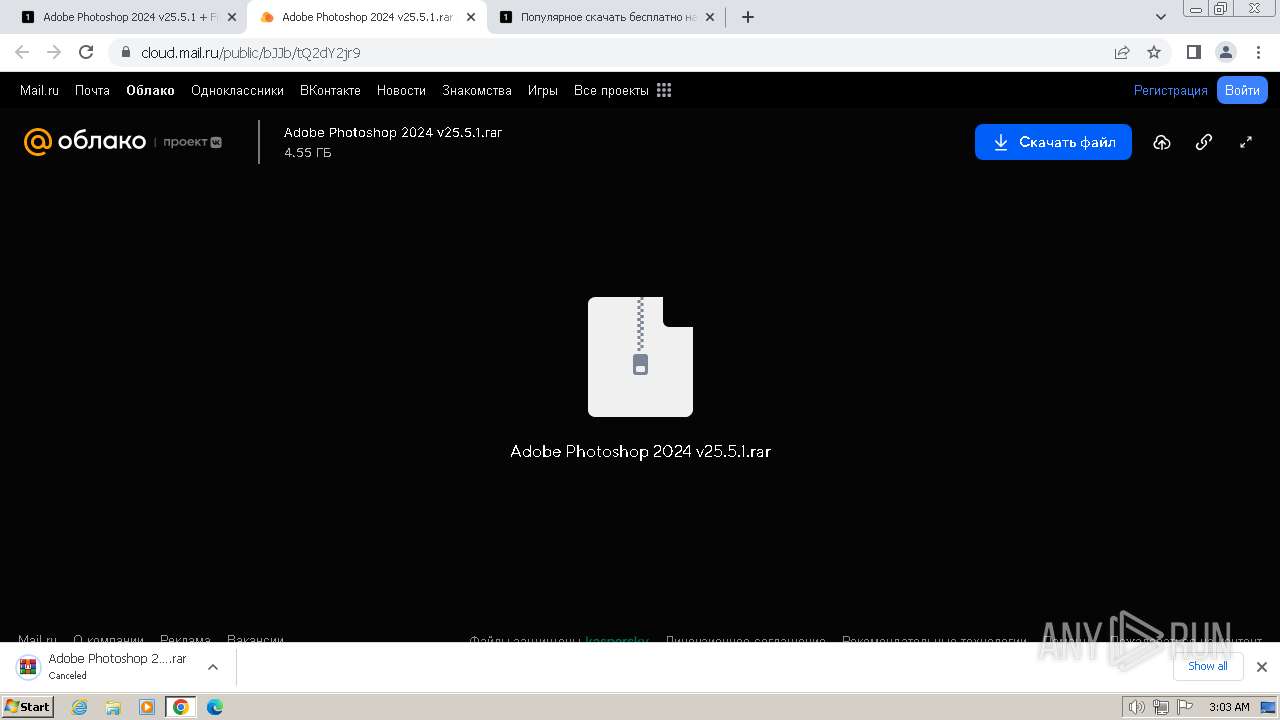The height and width of the screenshot is (720, 1280).
Task: Toggle fullscreen with expand arrows icon
Action: tap(1246, 142)
